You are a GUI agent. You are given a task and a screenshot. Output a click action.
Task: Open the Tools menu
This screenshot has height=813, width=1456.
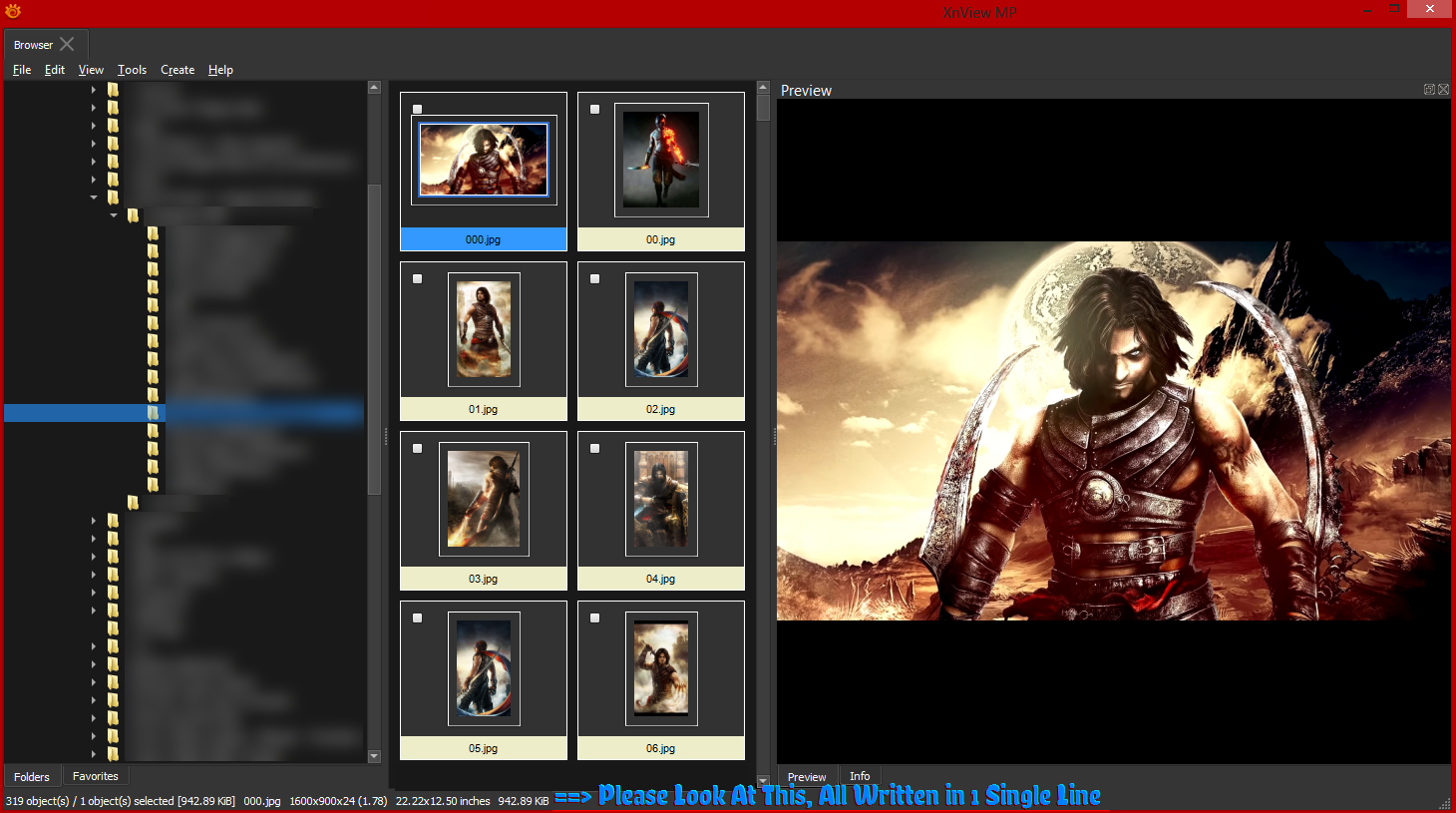click(132, 70)
